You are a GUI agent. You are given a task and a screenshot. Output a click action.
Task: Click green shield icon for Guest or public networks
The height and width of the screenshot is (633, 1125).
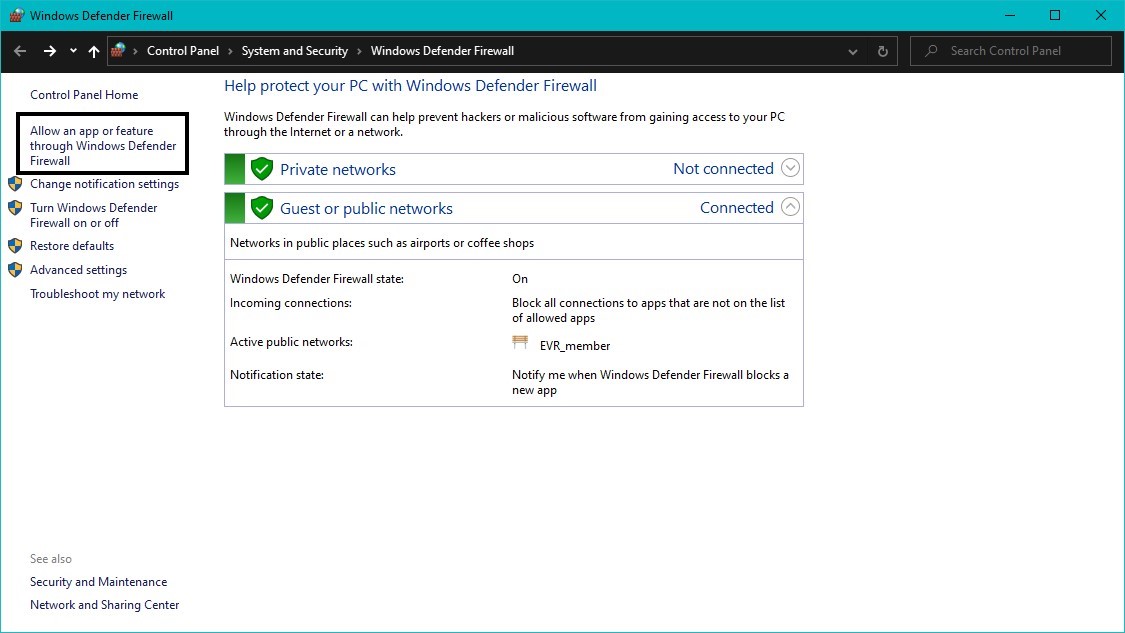(262, 208)
